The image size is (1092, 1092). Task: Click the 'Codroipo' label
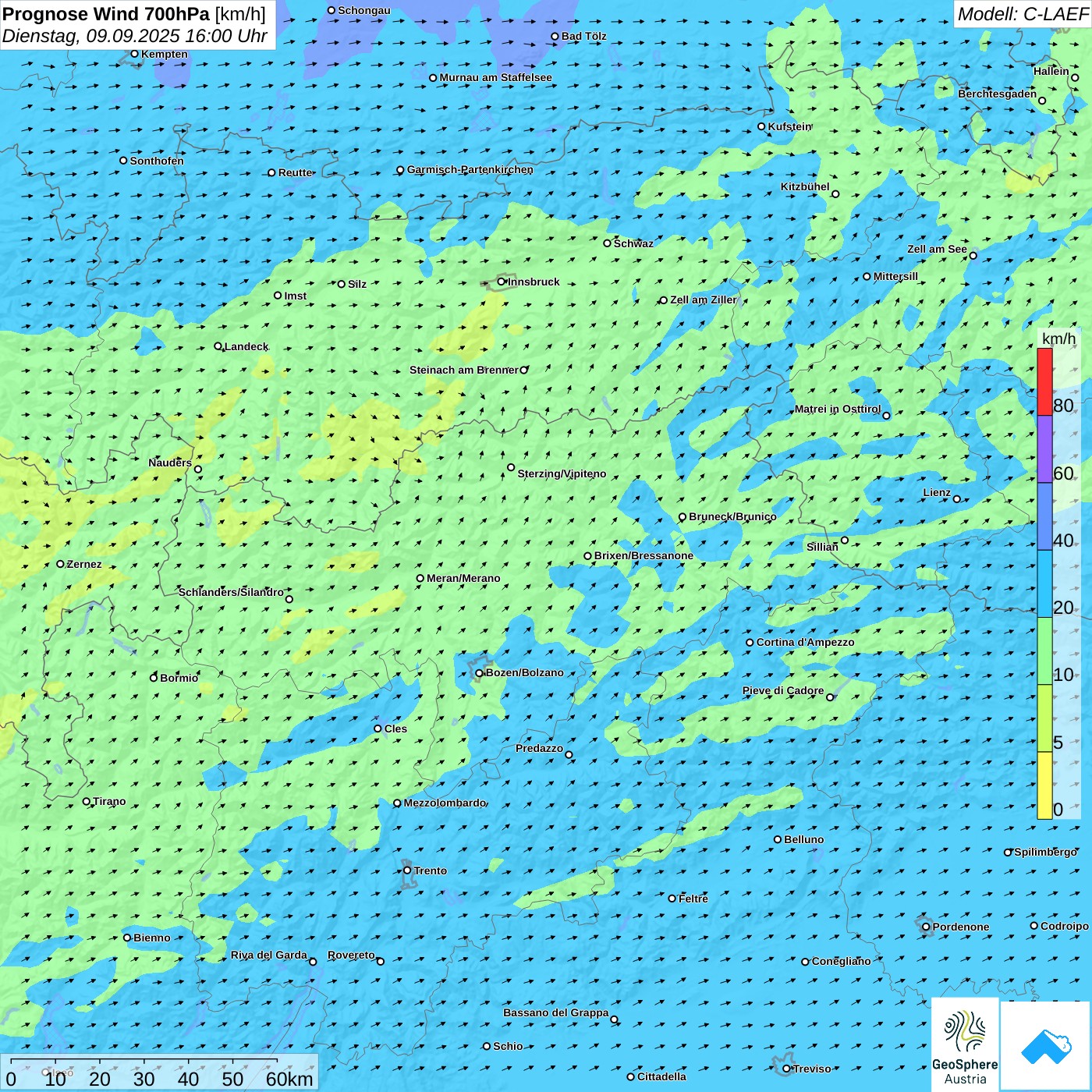click(x=1065, y=926)
